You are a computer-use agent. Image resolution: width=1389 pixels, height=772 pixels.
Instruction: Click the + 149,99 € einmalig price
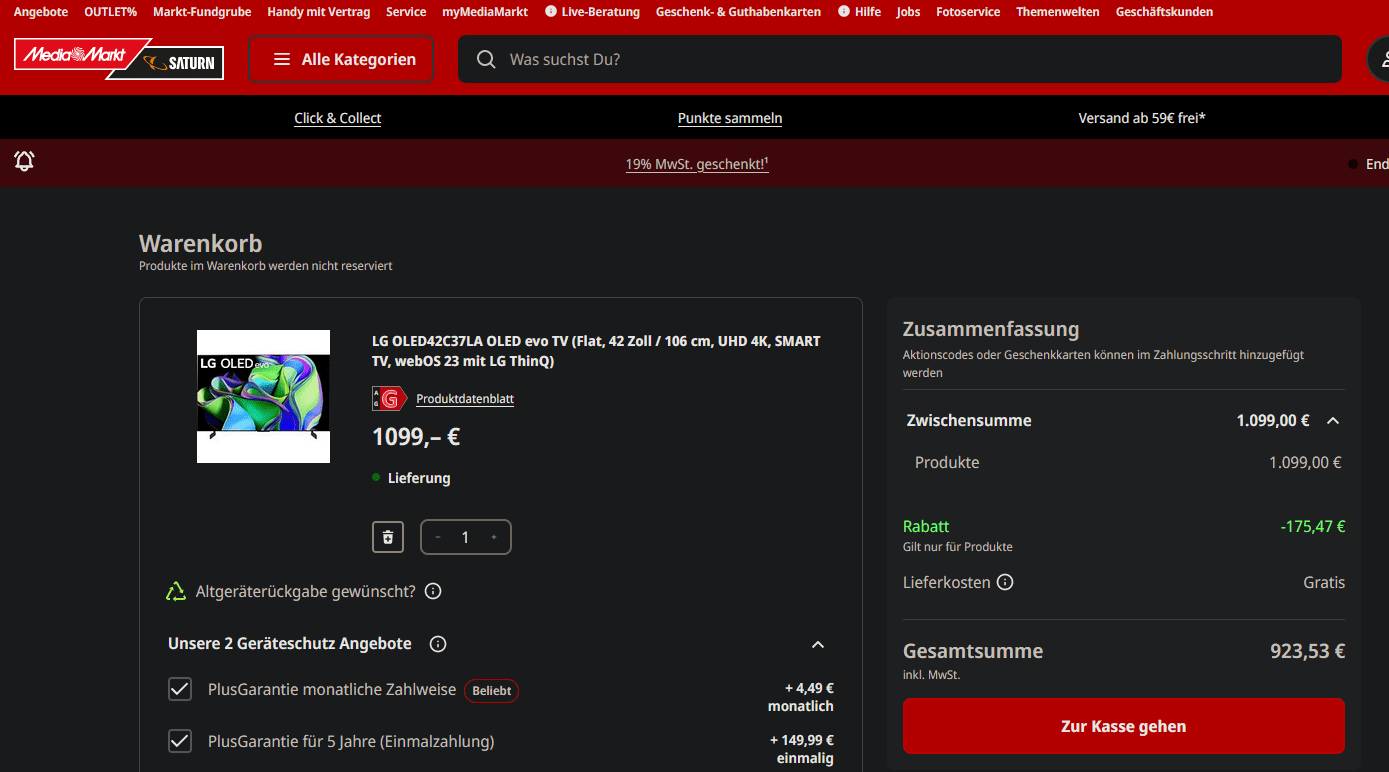(x=802, y=749)
